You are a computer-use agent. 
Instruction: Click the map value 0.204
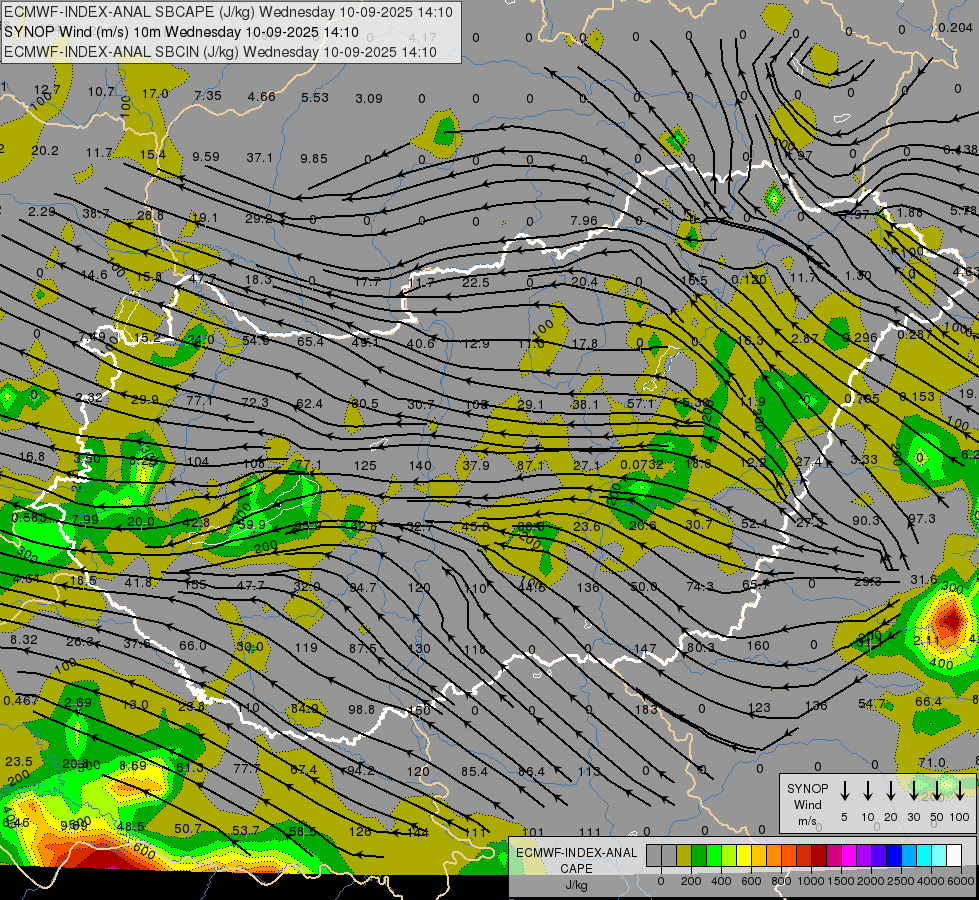(x=955, y=27)
